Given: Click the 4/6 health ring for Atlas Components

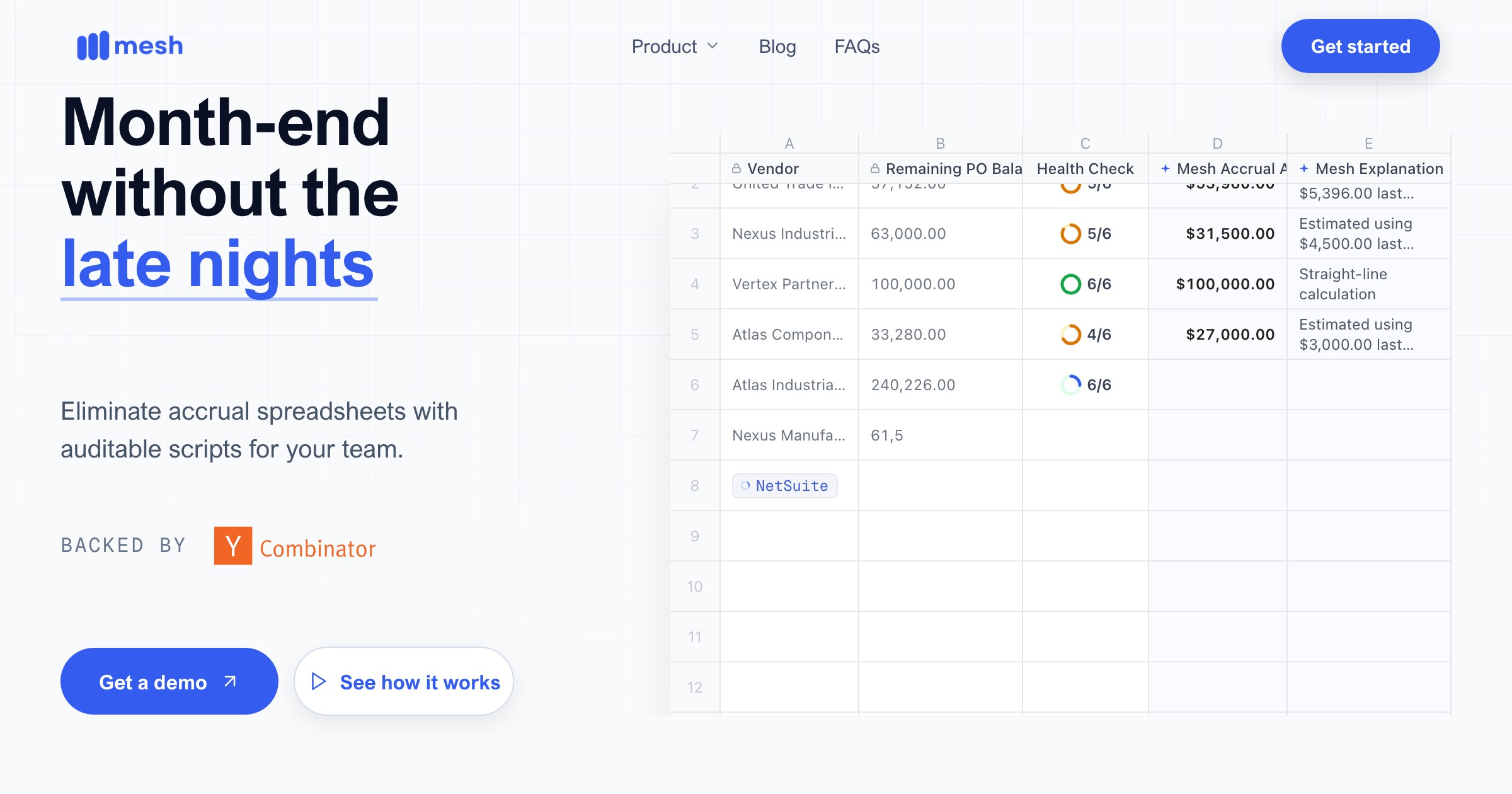Looking at the screenshot, I should point(1070,335).
